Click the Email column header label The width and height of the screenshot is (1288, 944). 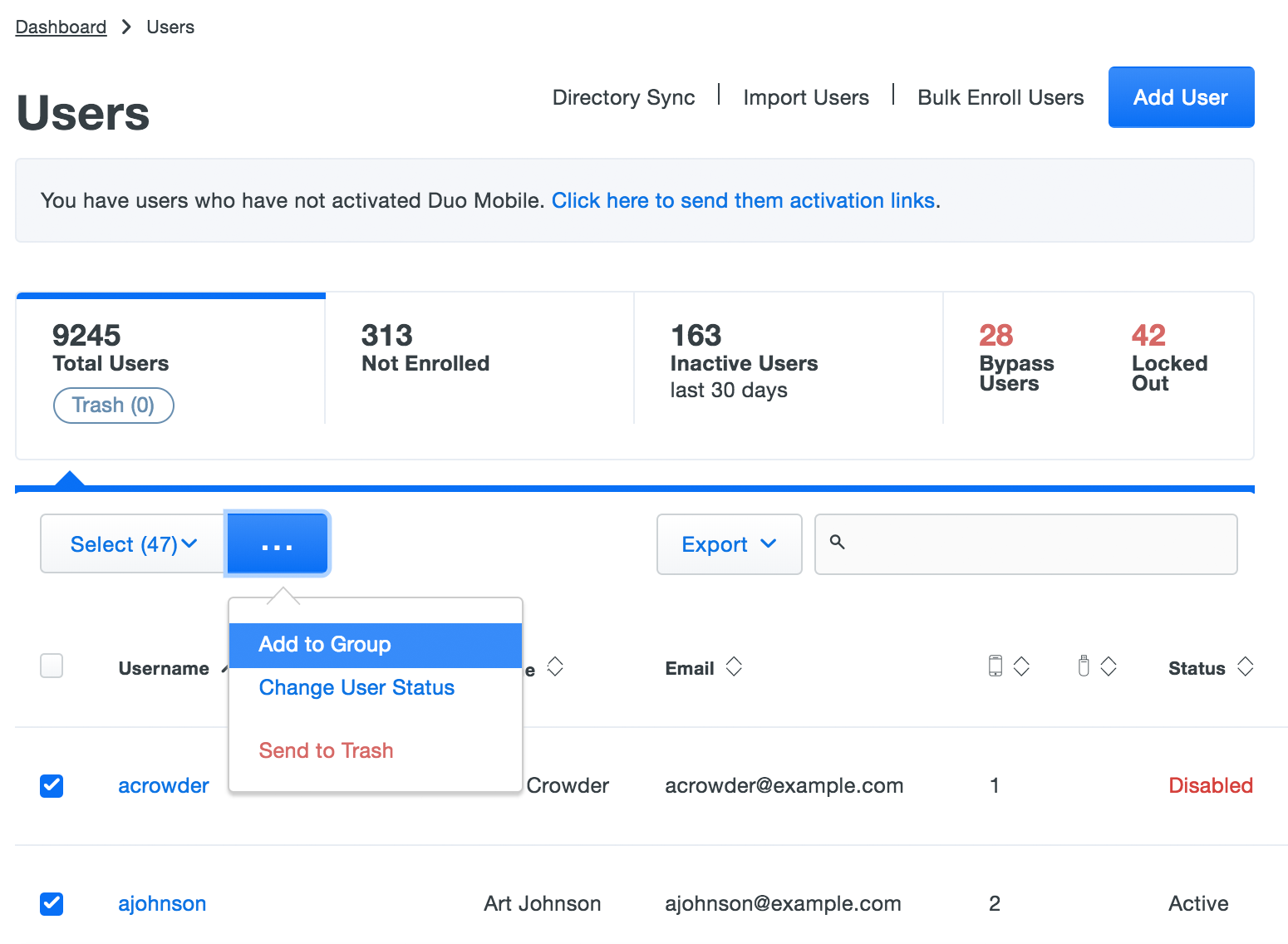690,669
